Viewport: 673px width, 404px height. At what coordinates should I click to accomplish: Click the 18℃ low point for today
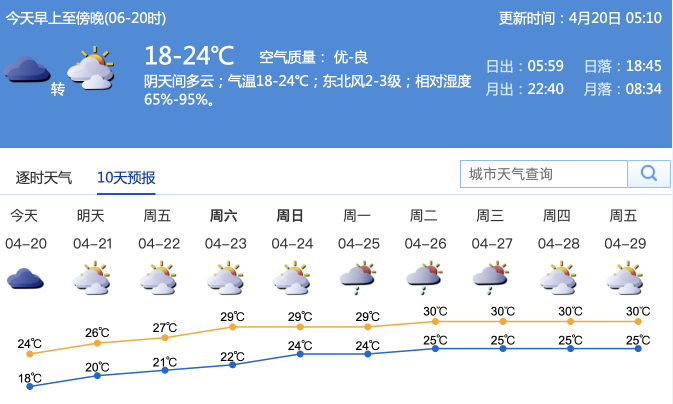pos(30,386)
